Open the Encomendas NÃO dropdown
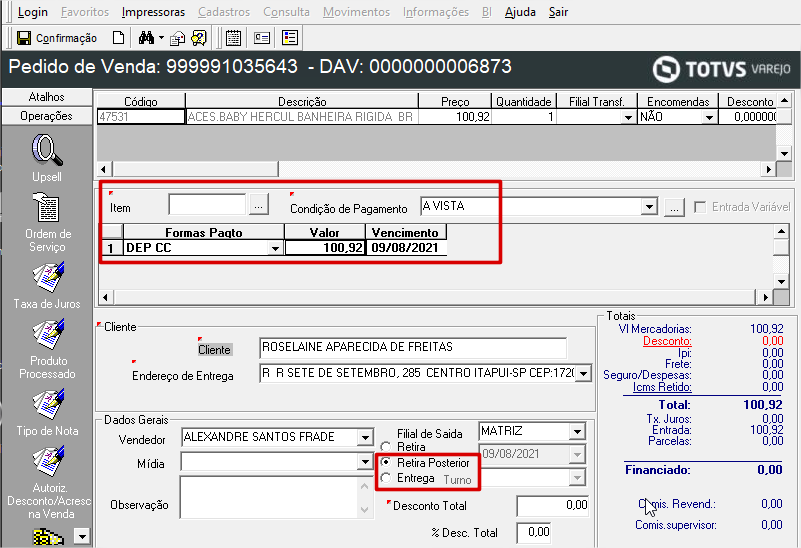 coord(709,117)
